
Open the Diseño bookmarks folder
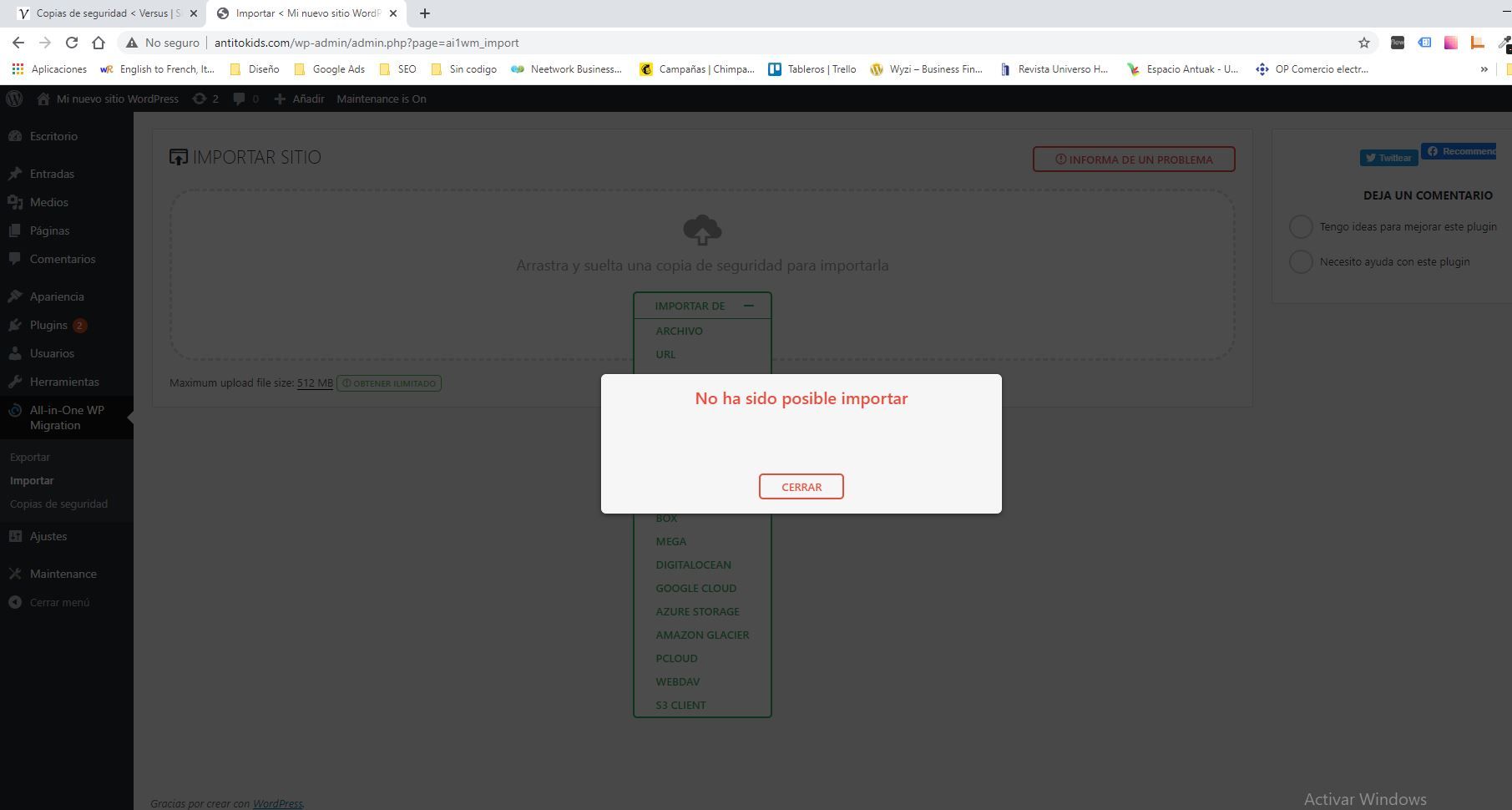255,69
